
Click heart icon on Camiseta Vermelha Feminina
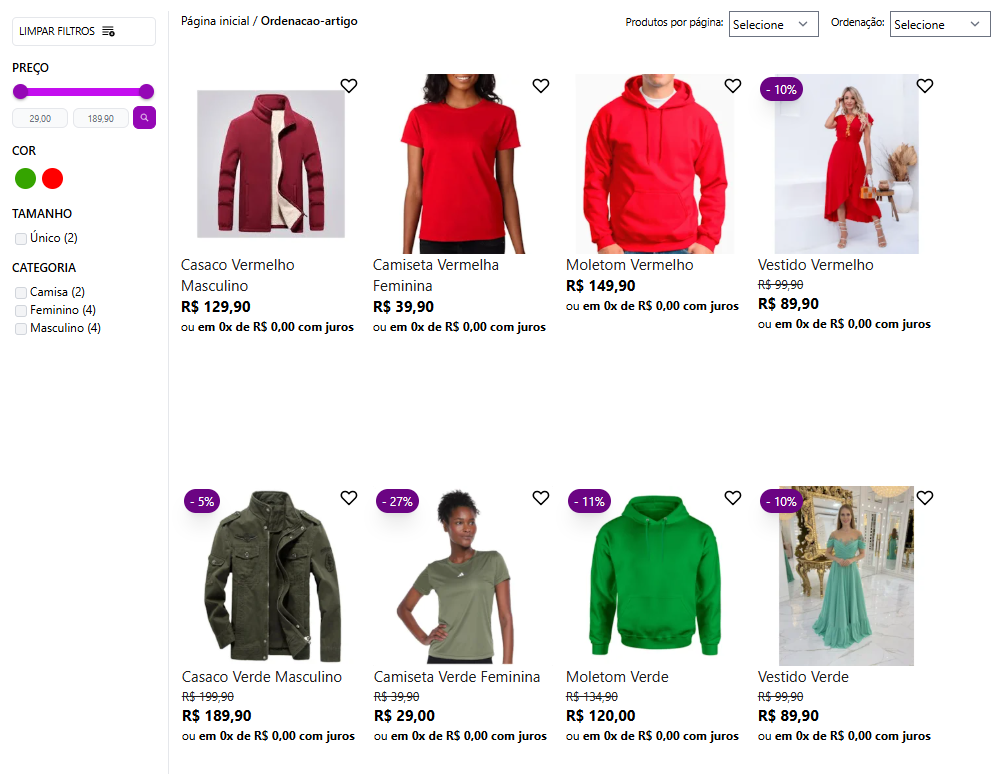(x=541, y=86)
